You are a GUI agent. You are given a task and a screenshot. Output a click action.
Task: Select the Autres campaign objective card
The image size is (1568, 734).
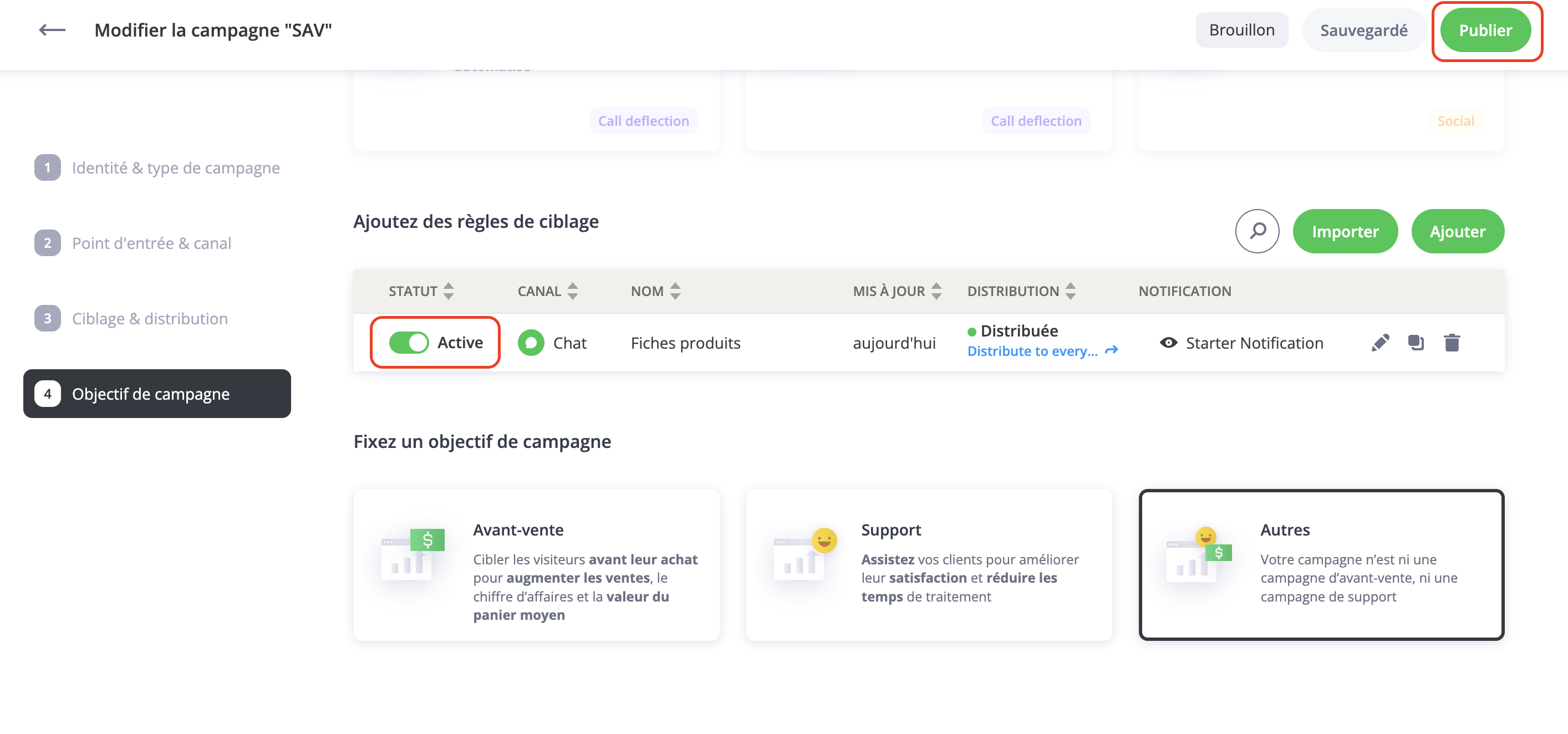coord(1321,564)
